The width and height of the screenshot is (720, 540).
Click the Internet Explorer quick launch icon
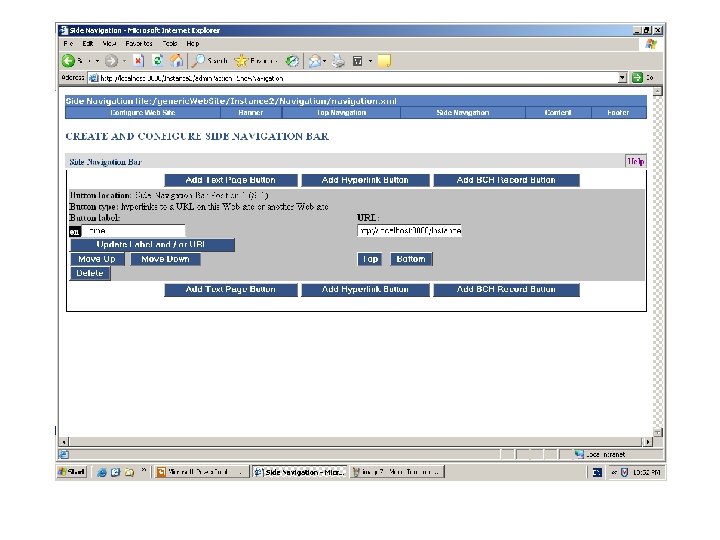click(102, 472)
